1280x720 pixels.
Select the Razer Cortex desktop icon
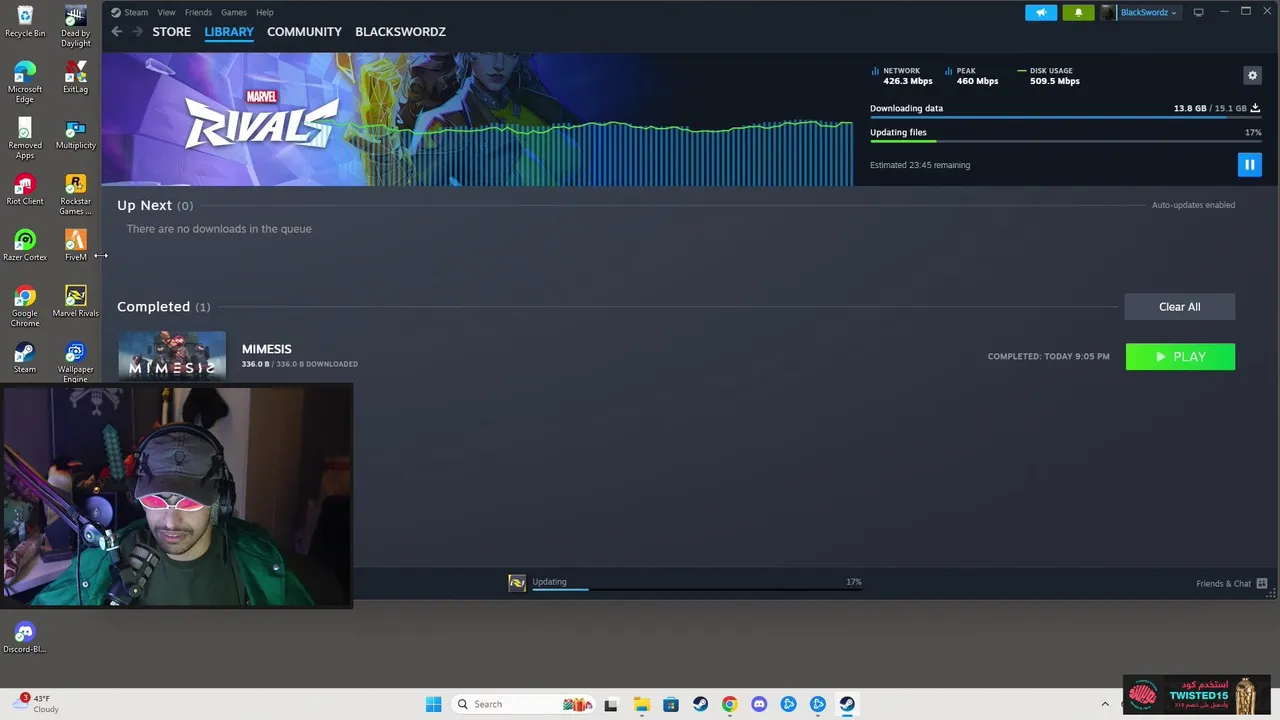tap(25, 246)
